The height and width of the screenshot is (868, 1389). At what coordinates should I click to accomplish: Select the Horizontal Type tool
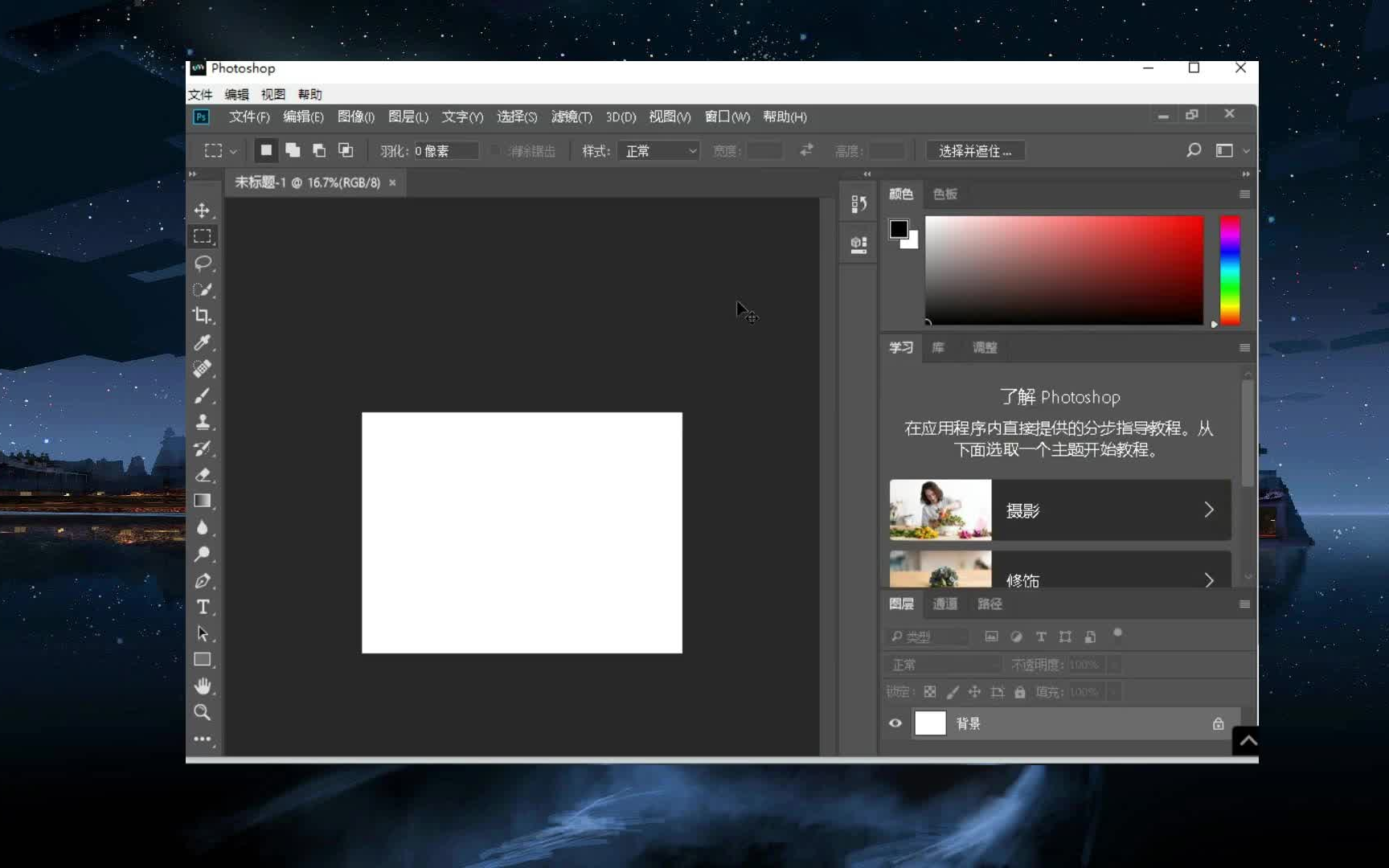click(203, 608)
